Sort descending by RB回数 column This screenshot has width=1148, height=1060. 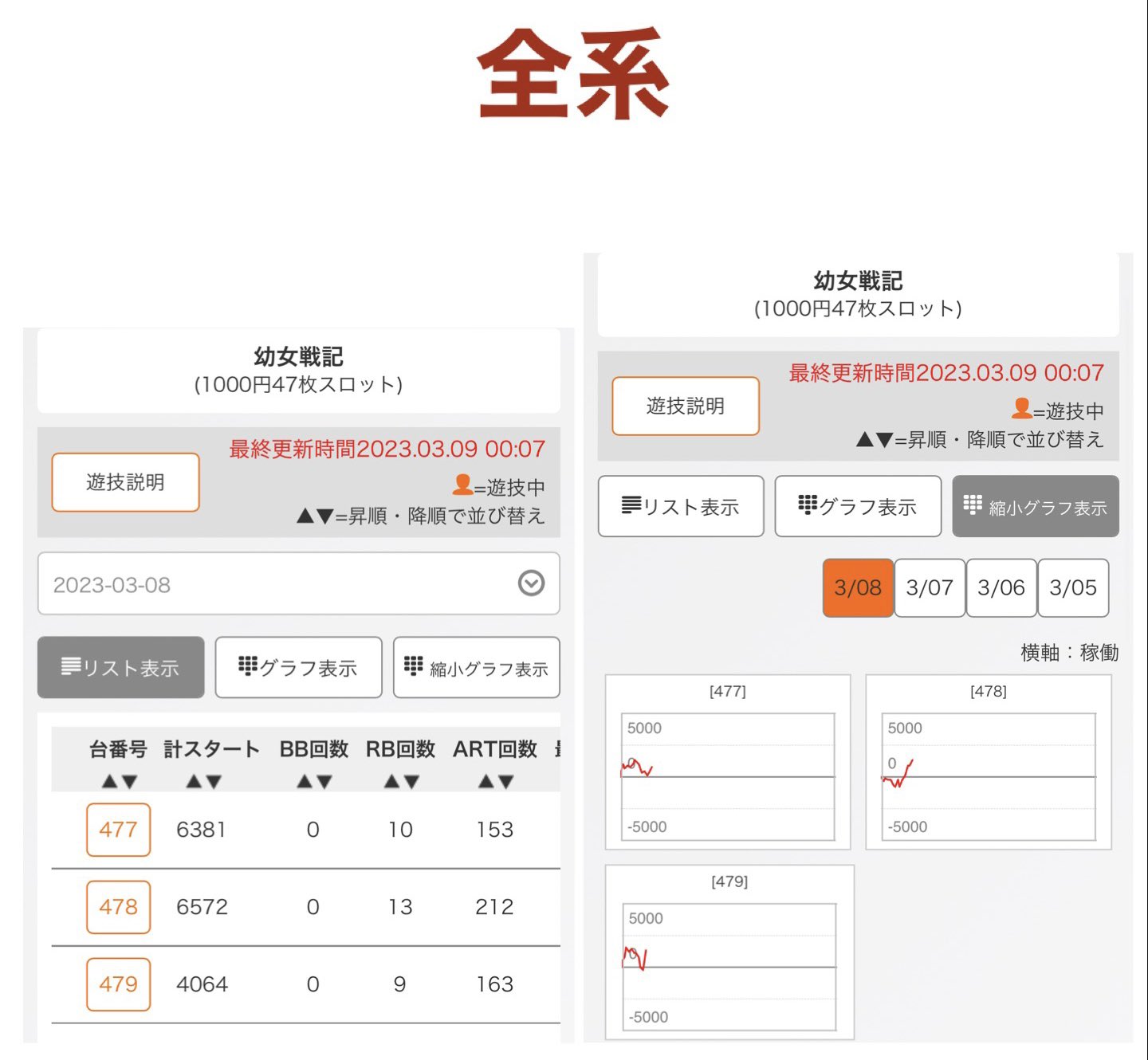411,782
